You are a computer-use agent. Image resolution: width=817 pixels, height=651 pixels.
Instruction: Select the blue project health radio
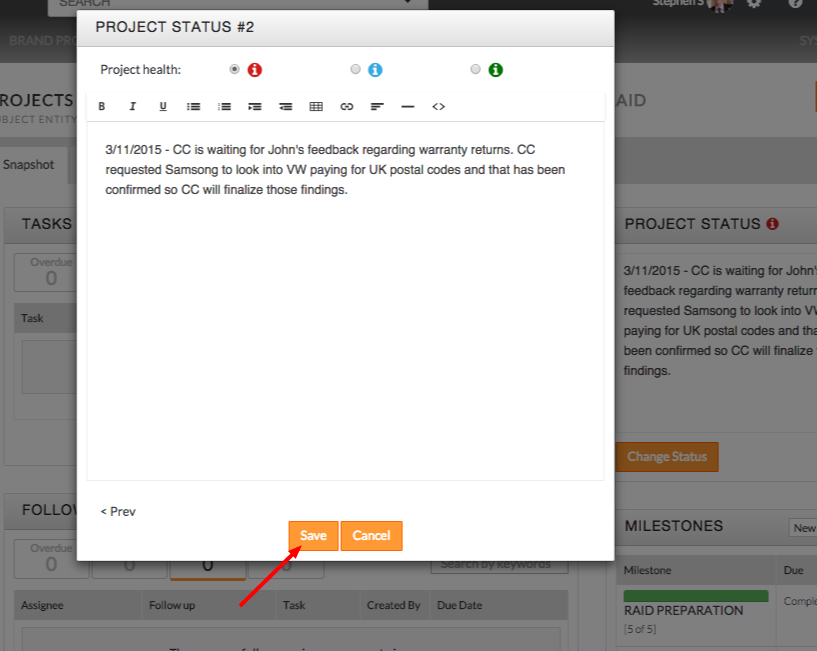point(355,70)
